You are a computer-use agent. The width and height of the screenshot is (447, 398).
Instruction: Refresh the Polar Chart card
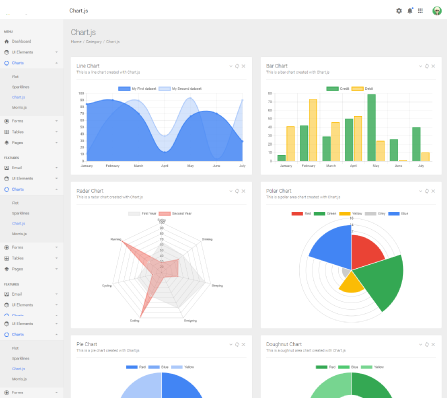point(427,191)
